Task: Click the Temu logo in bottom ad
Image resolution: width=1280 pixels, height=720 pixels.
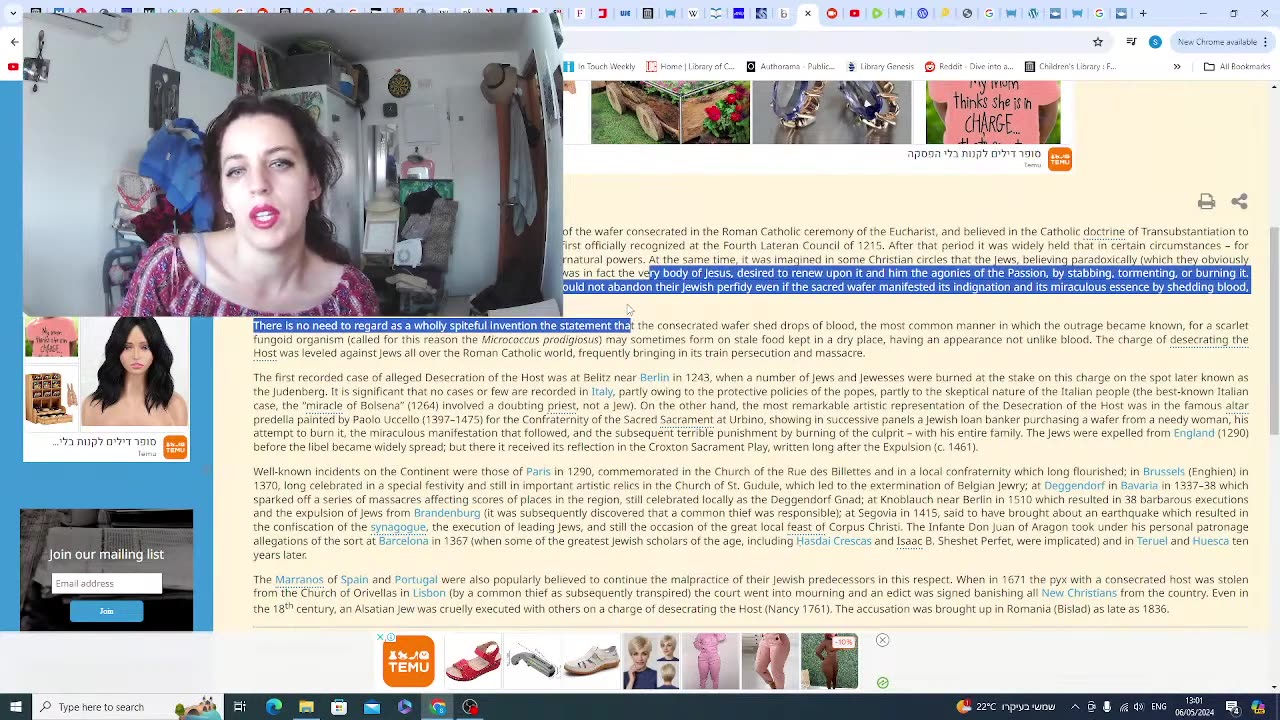Action: tap(408, 661)
